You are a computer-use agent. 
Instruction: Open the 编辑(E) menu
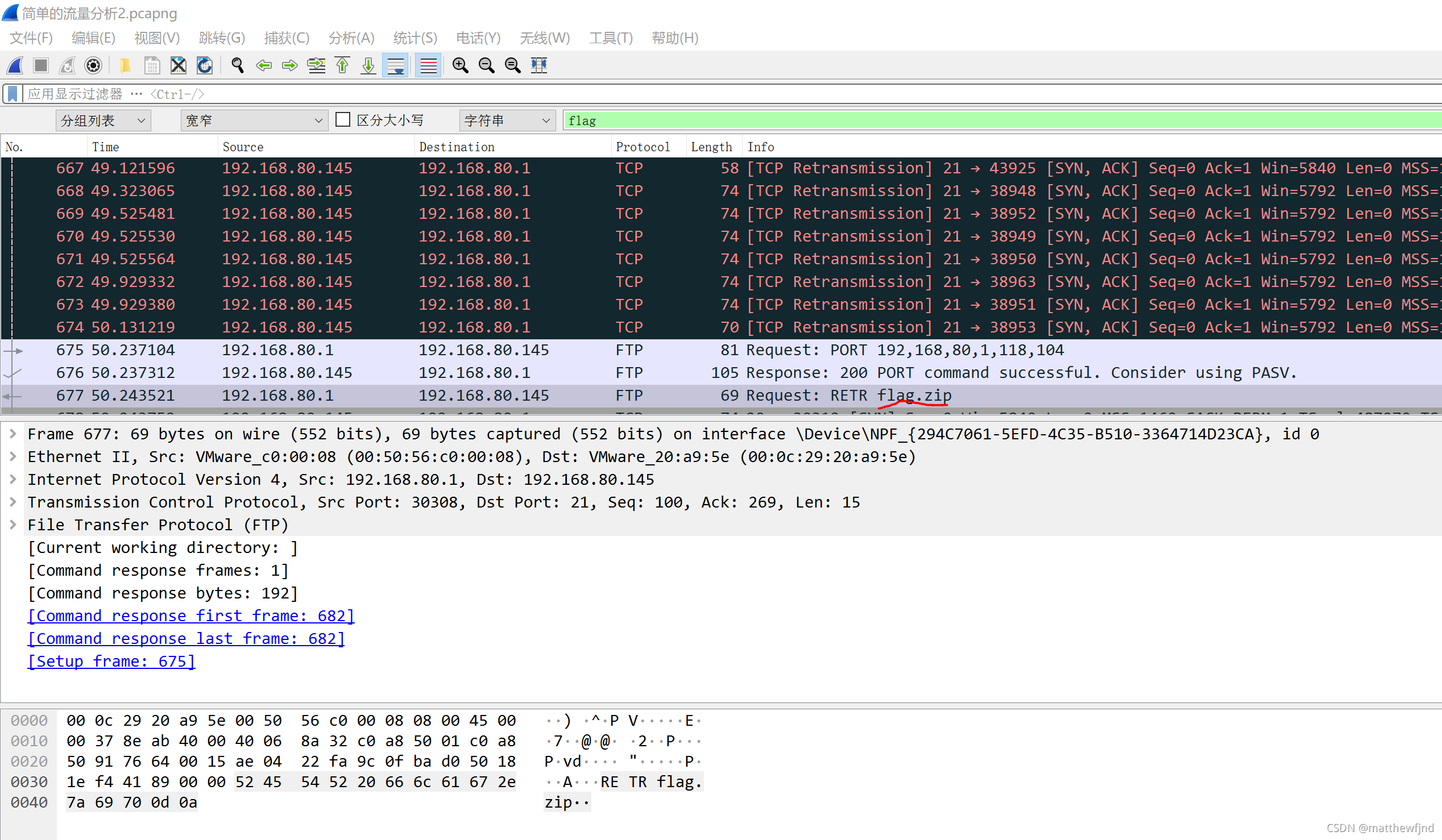click(93, 38)
